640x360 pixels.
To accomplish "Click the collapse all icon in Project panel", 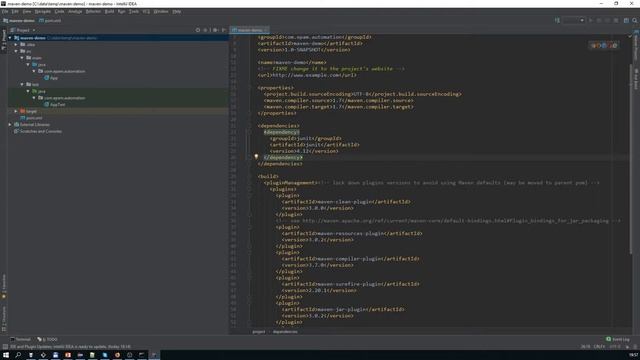I will tap(206, 30).
